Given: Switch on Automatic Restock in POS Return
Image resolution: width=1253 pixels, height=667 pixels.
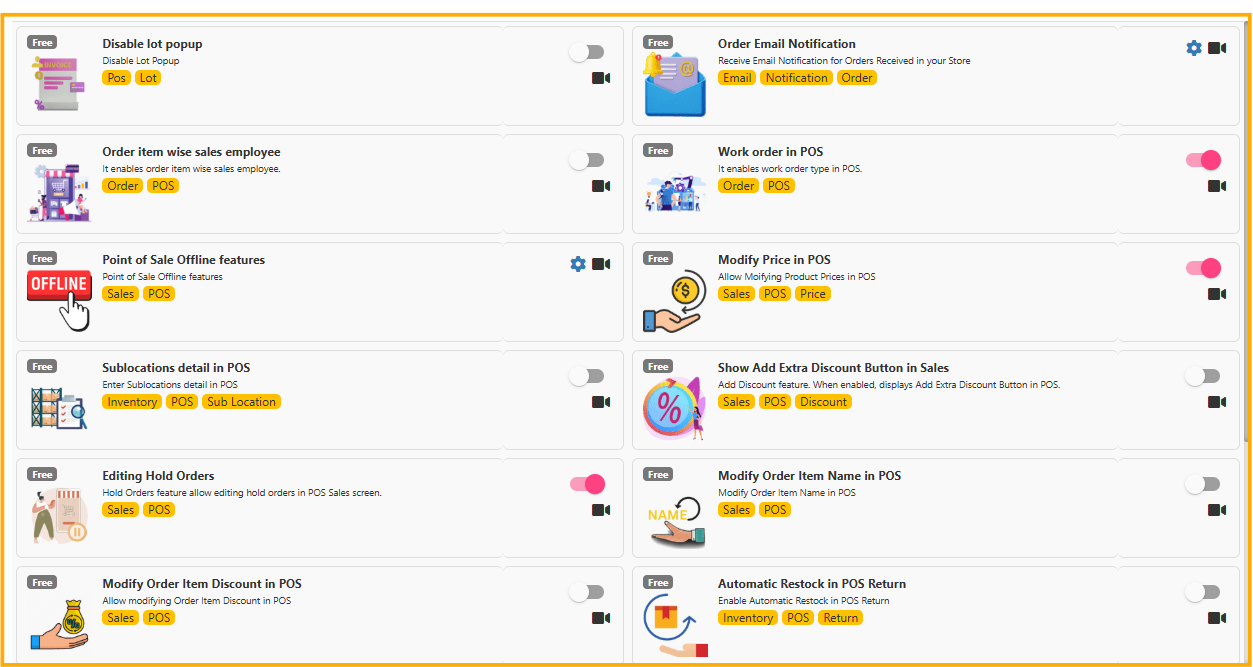Looking at the screenshot, I should click(x=1203, y=592).
